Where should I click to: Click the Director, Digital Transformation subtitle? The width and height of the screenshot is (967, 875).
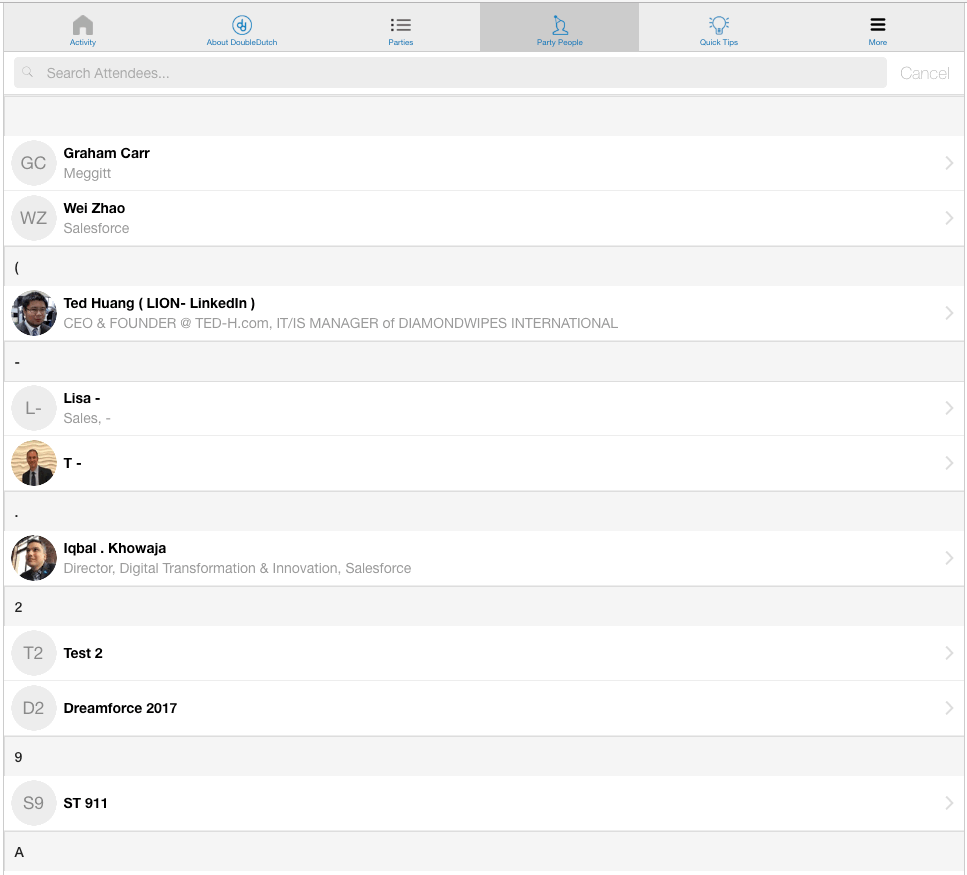click(237, 568)
